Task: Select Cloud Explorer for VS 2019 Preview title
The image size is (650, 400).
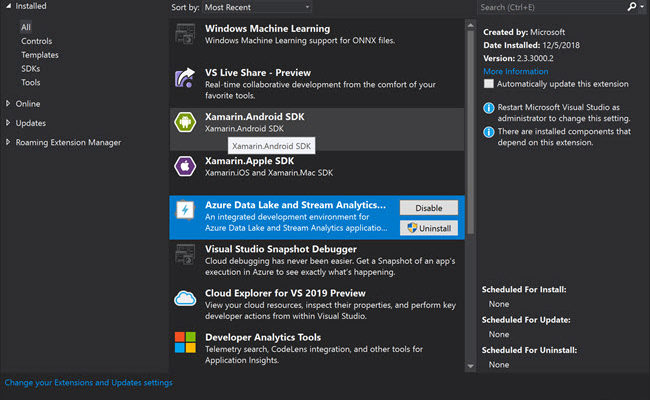Action: click(285, 293)
